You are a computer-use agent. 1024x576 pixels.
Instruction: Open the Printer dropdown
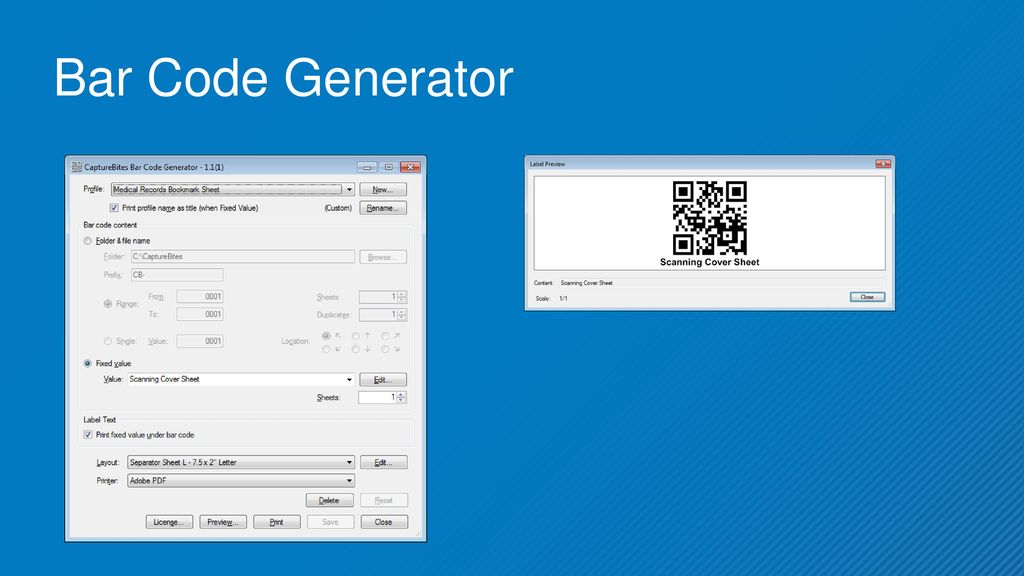pos(241,481)
